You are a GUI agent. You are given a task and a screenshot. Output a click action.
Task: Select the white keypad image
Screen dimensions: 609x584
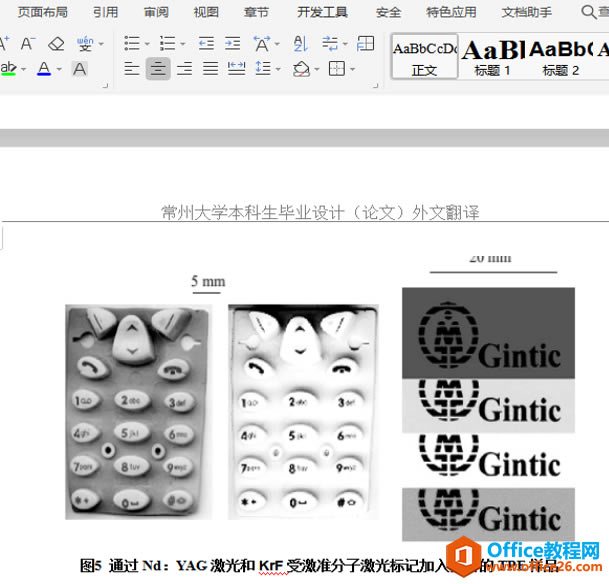(303, 412)
